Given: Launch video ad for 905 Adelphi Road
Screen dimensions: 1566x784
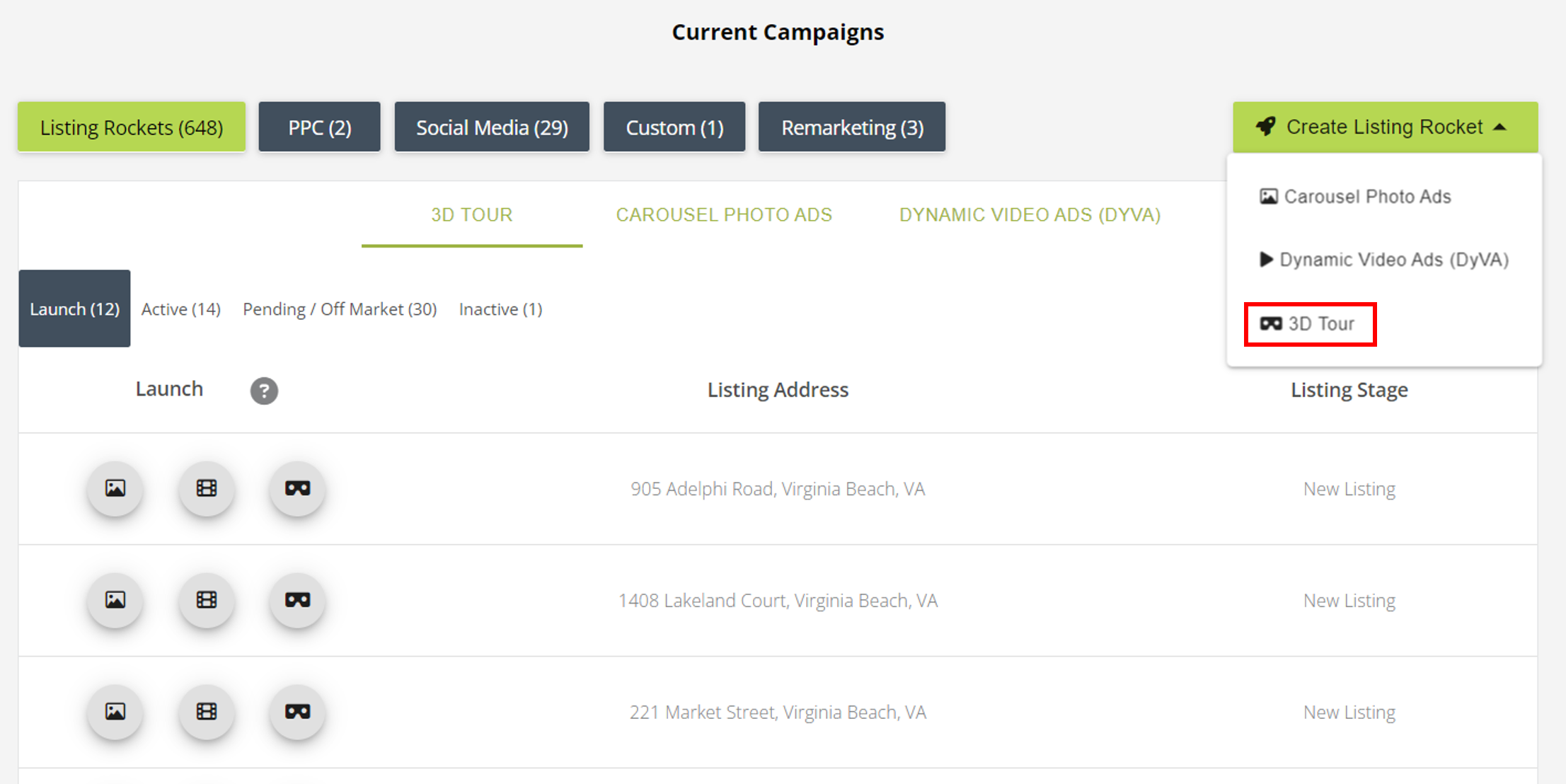Looking at the screenshot, I should [x=207, y=488].
